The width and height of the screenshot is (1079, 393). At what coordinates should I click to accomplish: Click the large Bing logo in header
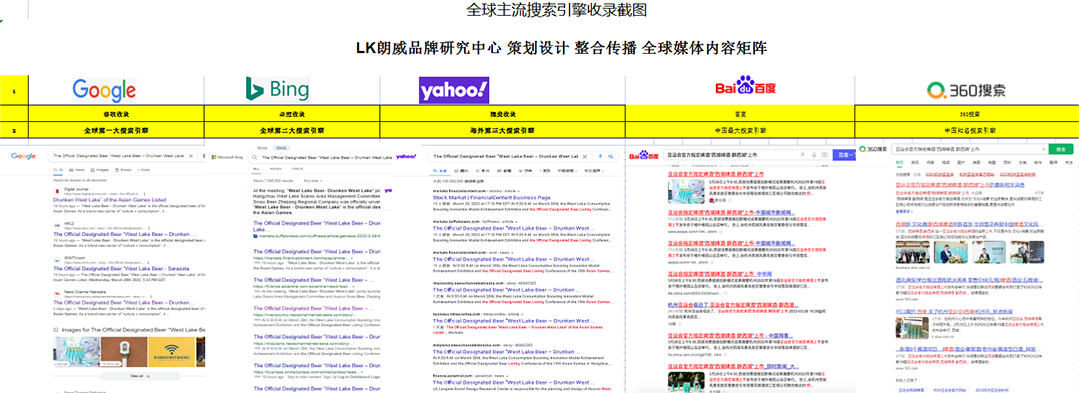(277, 89)
